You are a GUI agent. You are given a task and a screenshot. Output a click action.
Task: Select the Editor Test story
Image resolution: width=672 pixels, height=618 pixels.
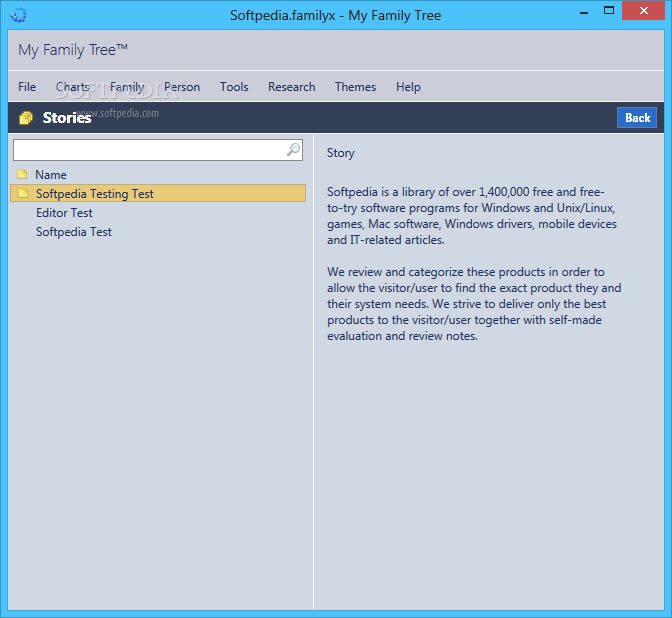point(64,213)
